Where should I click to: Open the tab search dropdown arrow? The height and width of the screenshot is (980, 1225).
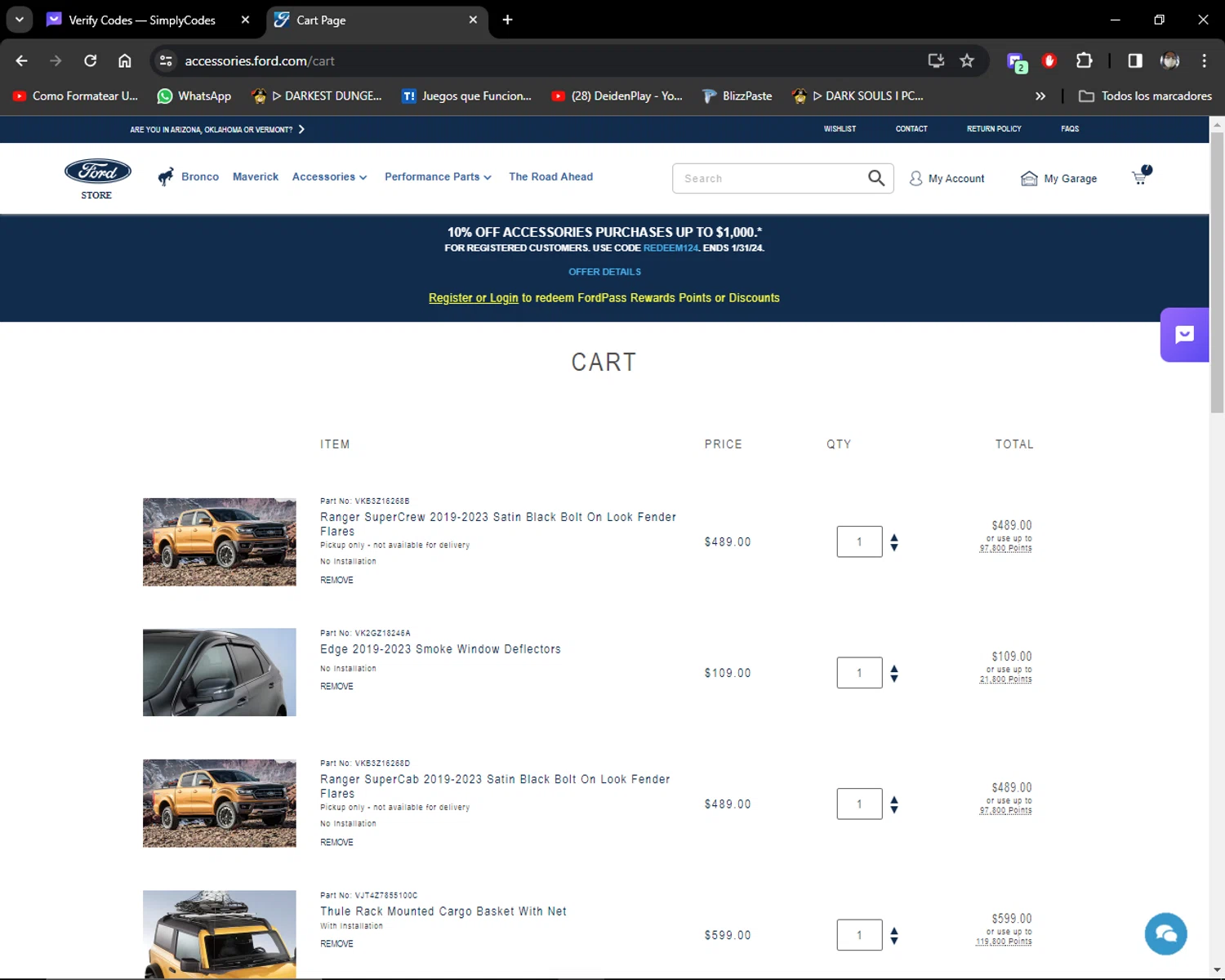click(x=20, y=20)
